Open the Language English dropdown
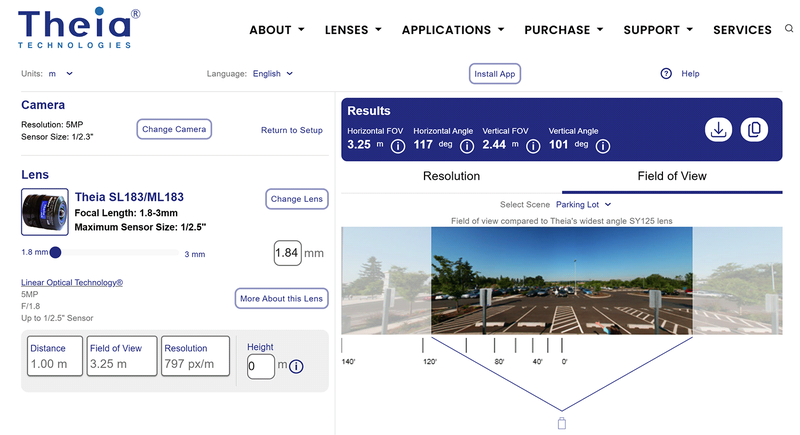800x435 pixels. [272, 73]
